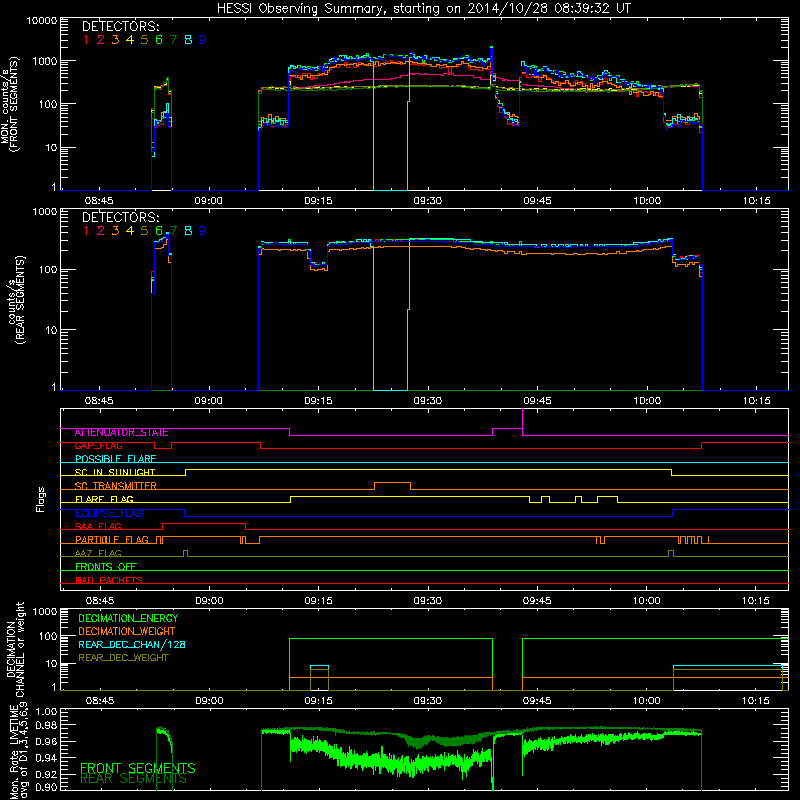Select orange detector 3 in front segments legend
This screenshot has height=800, width=800.
coord(115,40)
